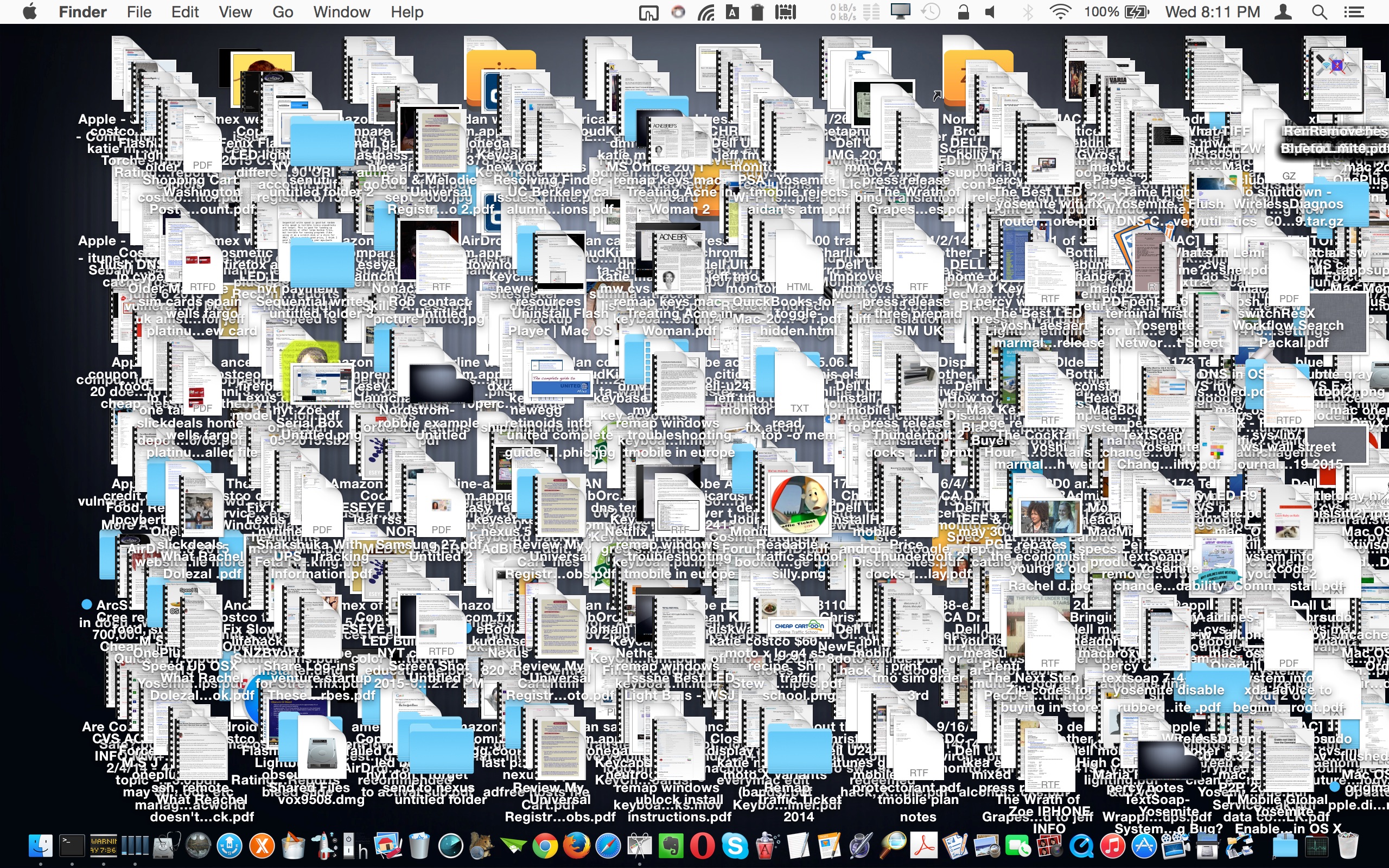Open the Finder menu
1389x868 pixels.
[82, 12]
